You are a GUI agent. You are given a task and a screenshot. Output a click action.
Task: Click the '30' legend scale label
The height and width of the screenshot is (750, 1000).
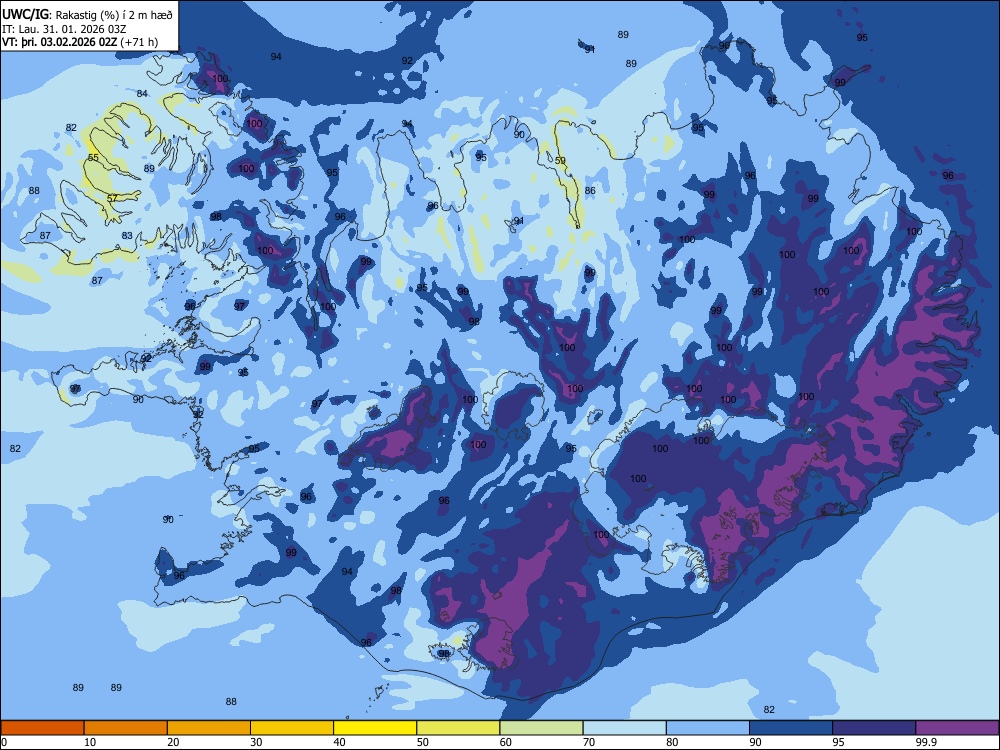point(256,742)
